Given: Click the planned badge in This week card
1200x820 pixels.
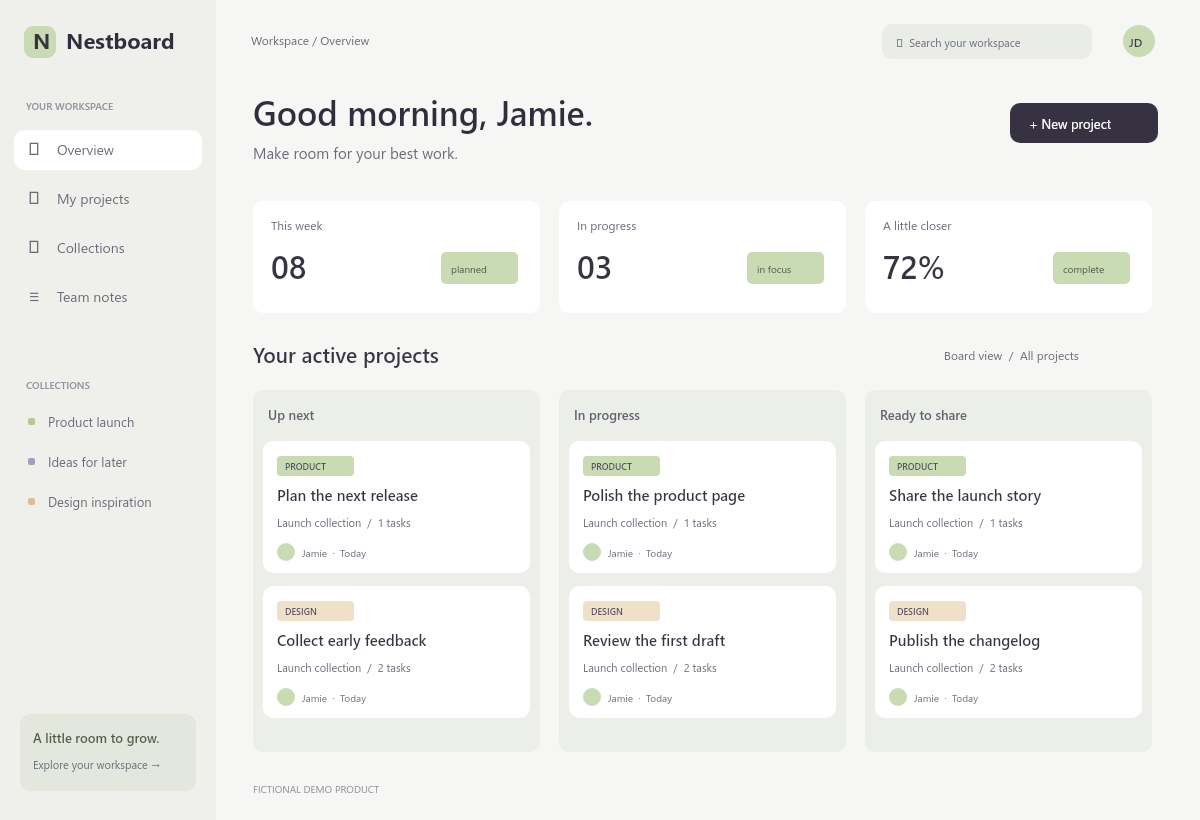Looking at the screenshot, I should click(x=479, y=268).
